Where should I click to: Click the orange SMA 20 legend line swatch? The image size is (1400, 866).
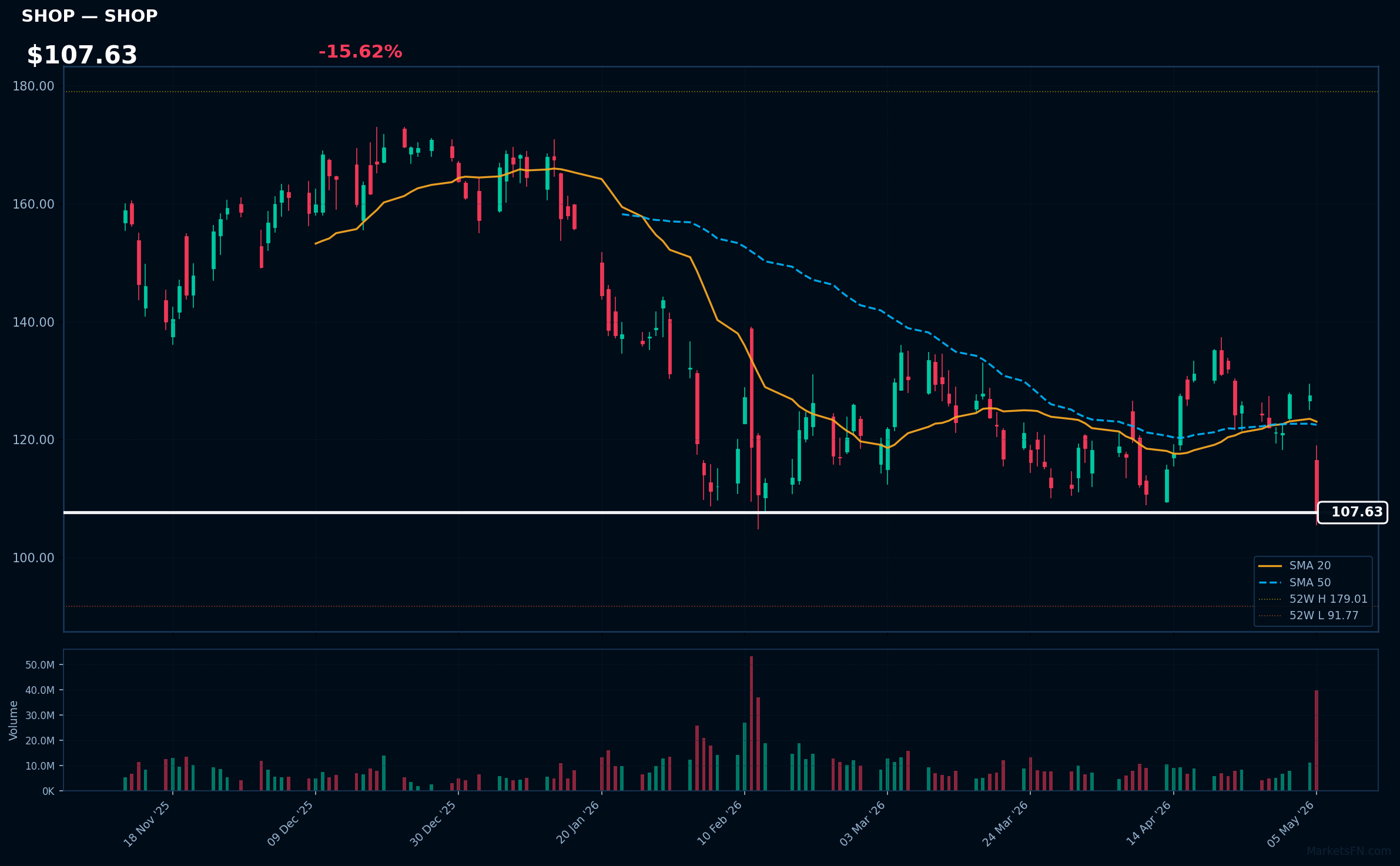click(x=1270, y=566)
